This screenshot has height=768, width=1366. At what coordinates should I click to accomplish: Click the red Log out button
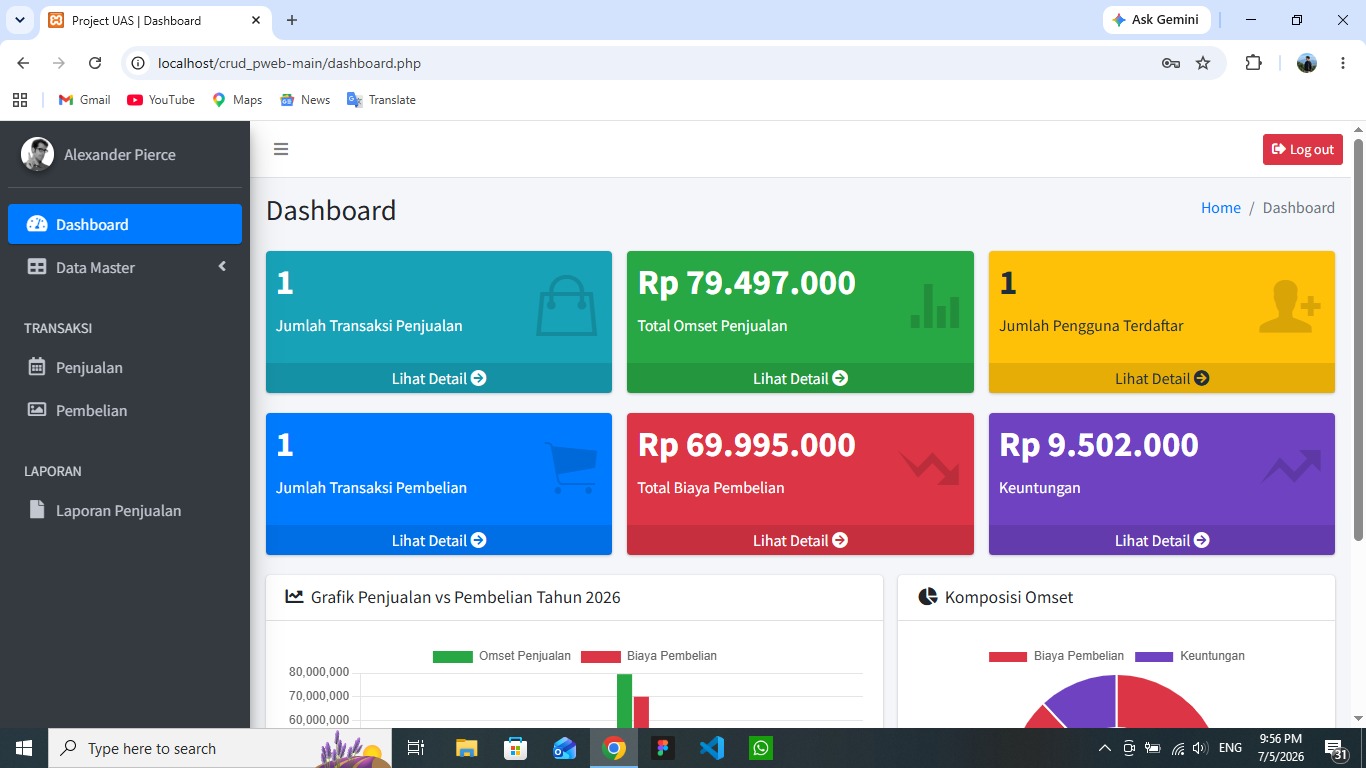coord(1302,149)
